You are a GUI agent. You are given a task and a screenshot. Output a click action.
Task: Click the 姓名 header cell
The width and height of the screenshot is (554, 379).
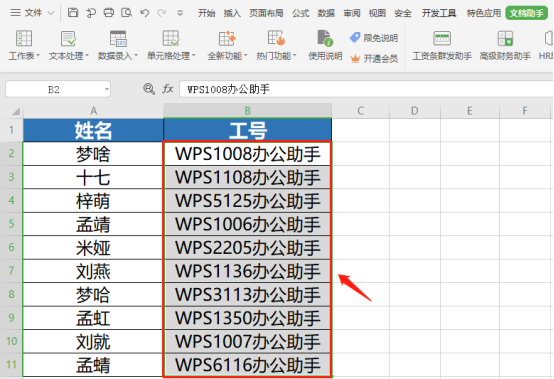93,130
